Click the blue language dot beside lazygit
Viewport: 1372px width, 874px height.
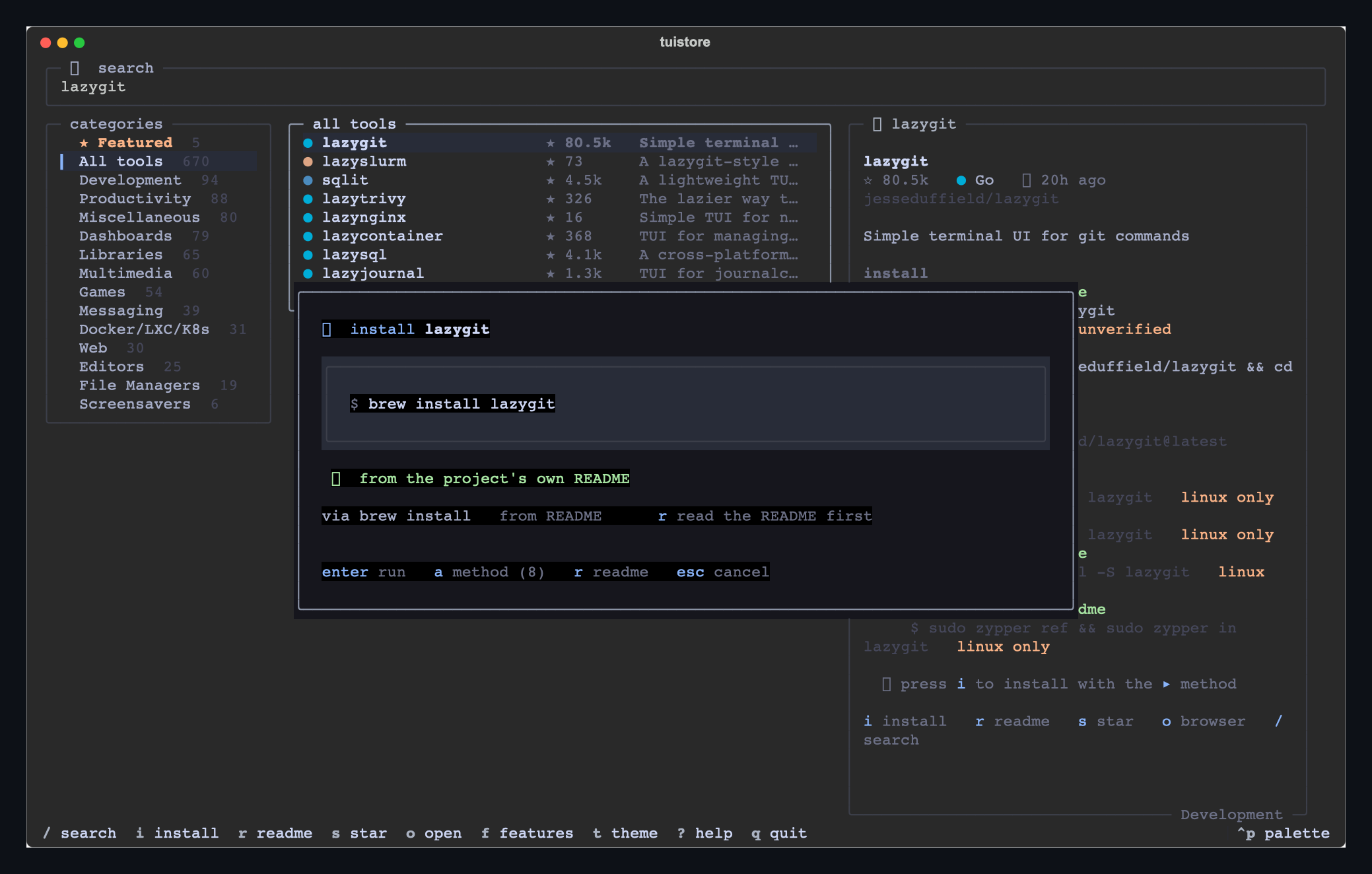[308, 143]
